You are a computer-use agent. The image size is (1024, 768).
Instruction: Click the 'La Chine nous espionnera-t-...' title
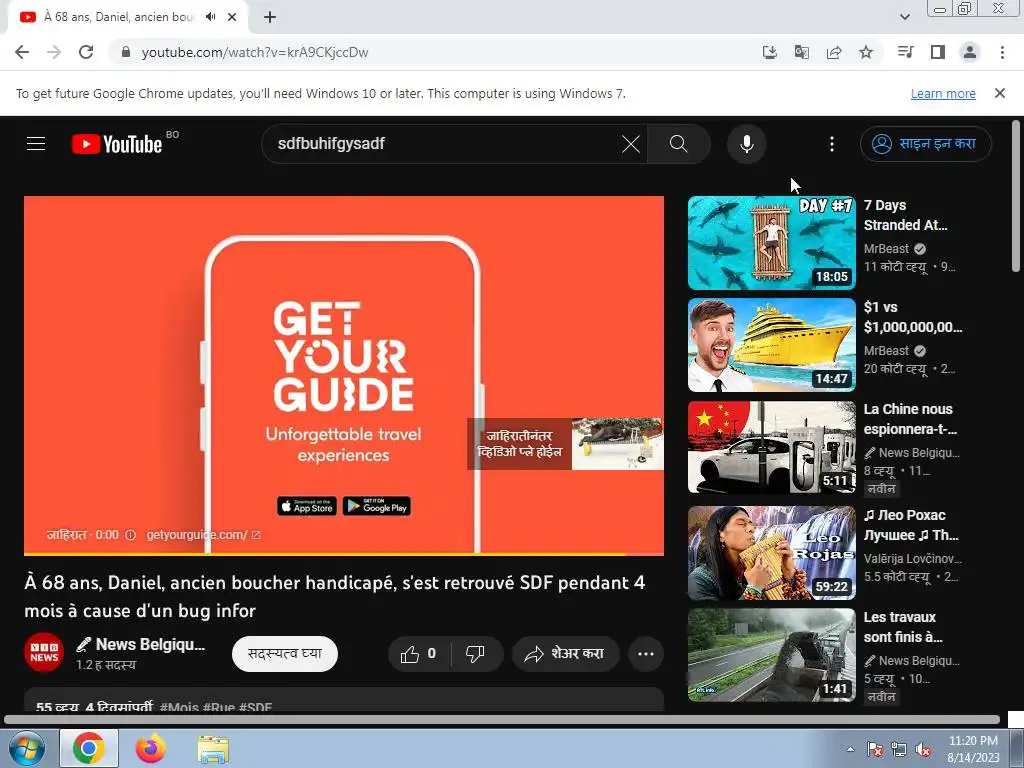910,419
